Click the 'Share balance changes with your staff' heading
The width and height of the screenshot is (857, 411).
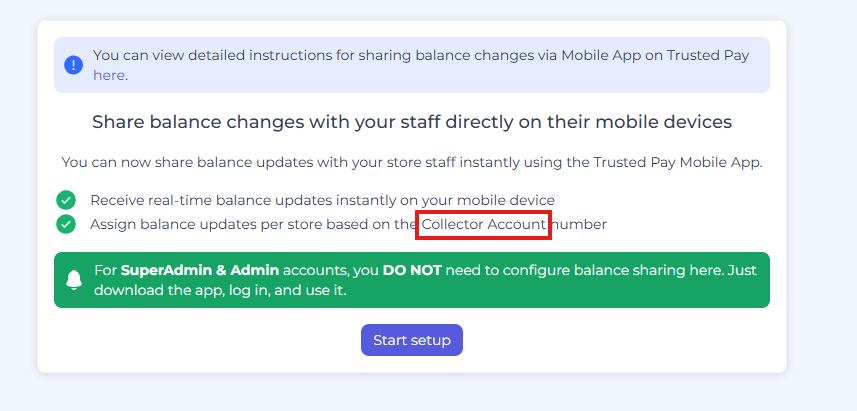pyautogui.click(x=411, y=122)
